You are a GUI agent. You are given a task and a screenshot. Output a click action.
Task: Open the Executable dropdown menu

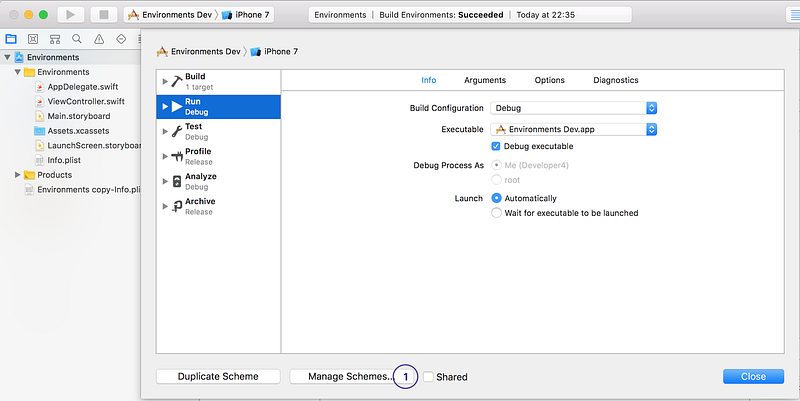click(573, 130)
